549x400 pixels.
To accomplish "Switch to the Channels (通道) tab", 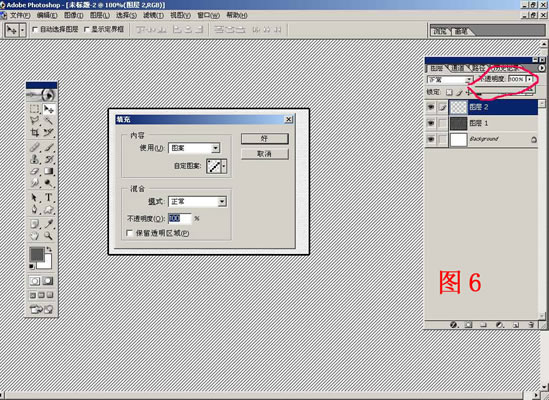I will [457, 68].
